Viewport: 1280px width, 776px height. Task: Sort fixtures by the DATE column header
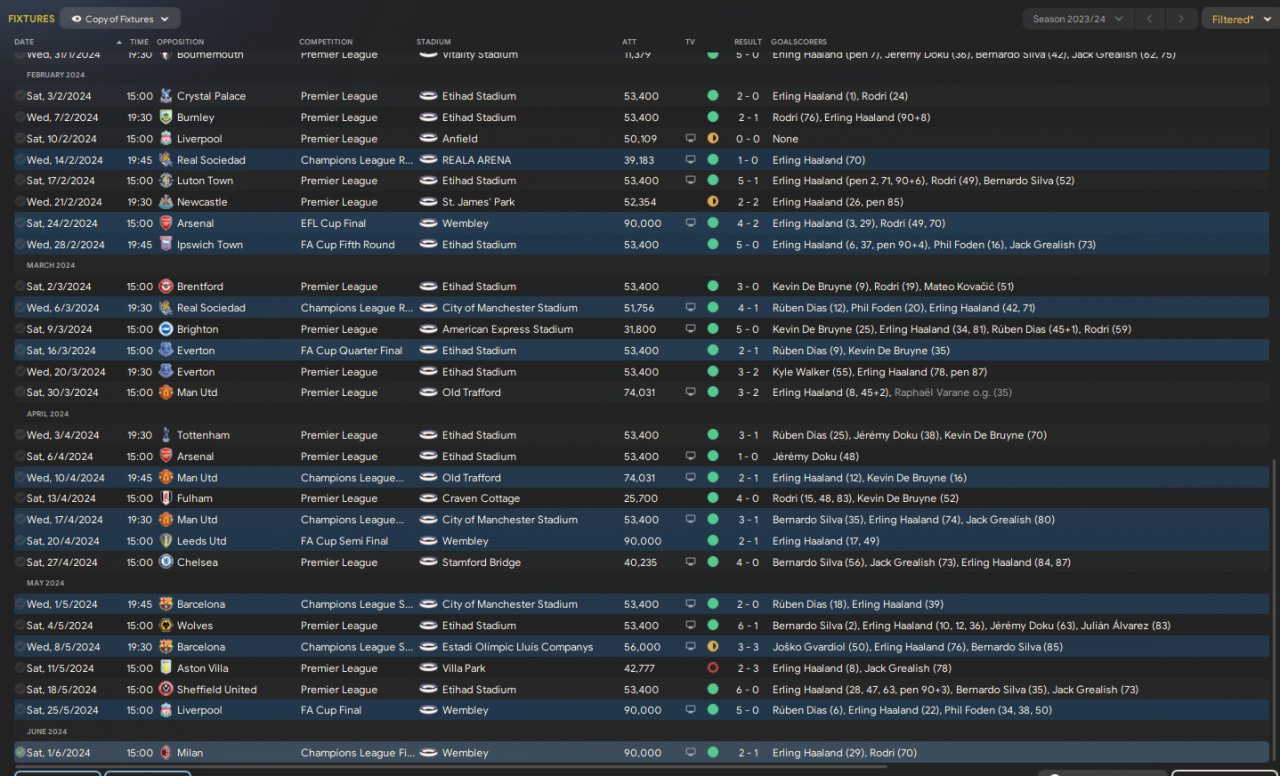point(24,42)
